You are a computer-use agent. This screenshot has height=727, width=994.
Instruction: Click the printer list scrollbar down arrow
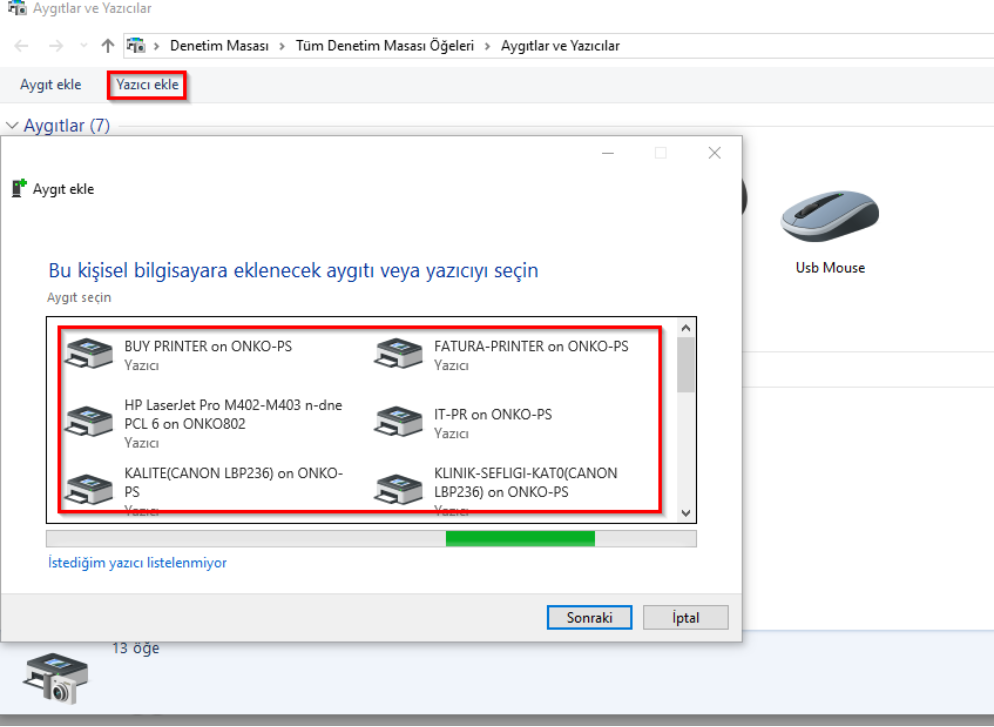pos(686,513)
